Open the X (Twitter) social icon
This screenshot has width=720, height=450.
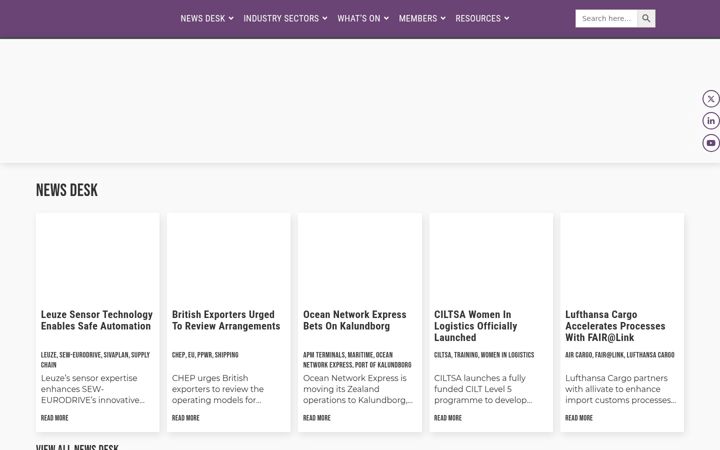coord(711,99)
